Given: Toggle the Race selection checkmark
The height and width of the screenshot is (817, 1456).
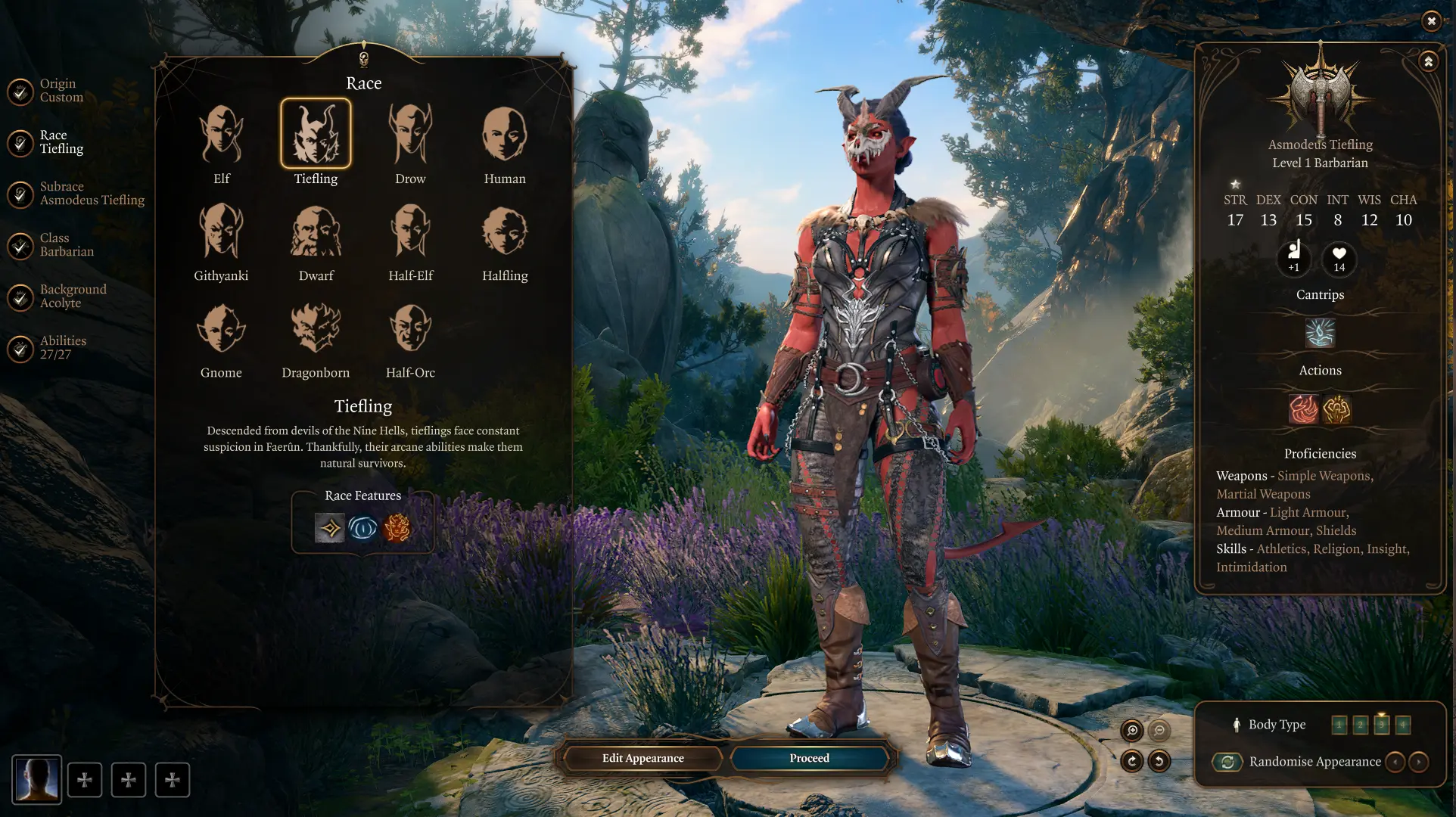Looking at the screenshot, I should 20,141.
